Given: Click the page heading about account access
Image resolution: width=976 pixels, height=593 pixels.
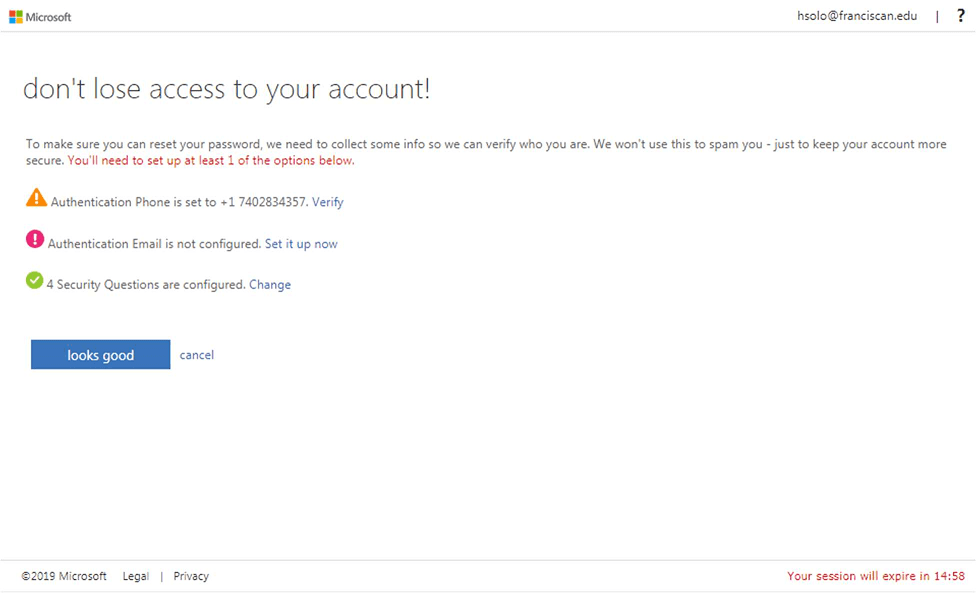Looking at the screenshot, I should tap(227, 90).
